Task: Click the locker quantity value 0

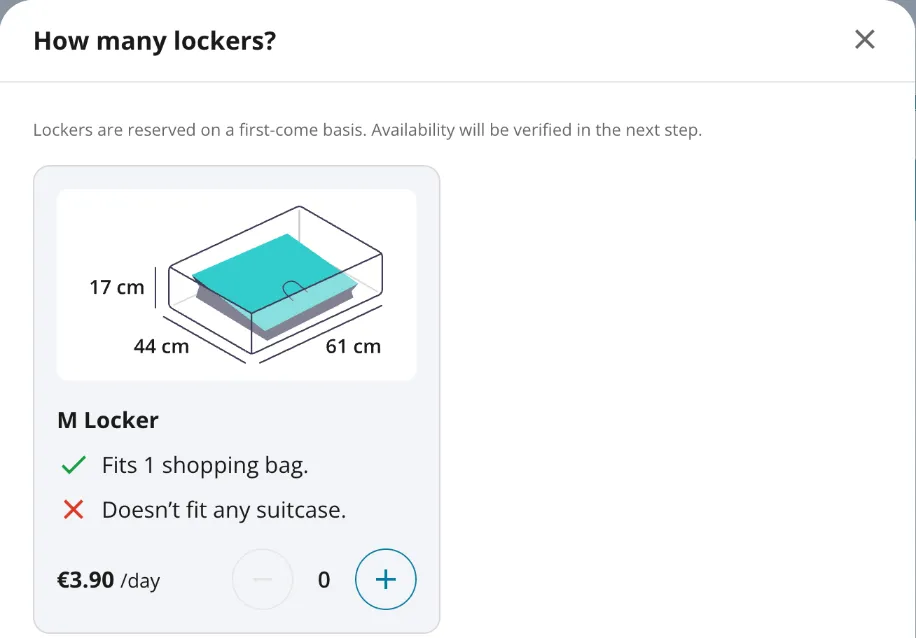Action: (x=324, y=580)
